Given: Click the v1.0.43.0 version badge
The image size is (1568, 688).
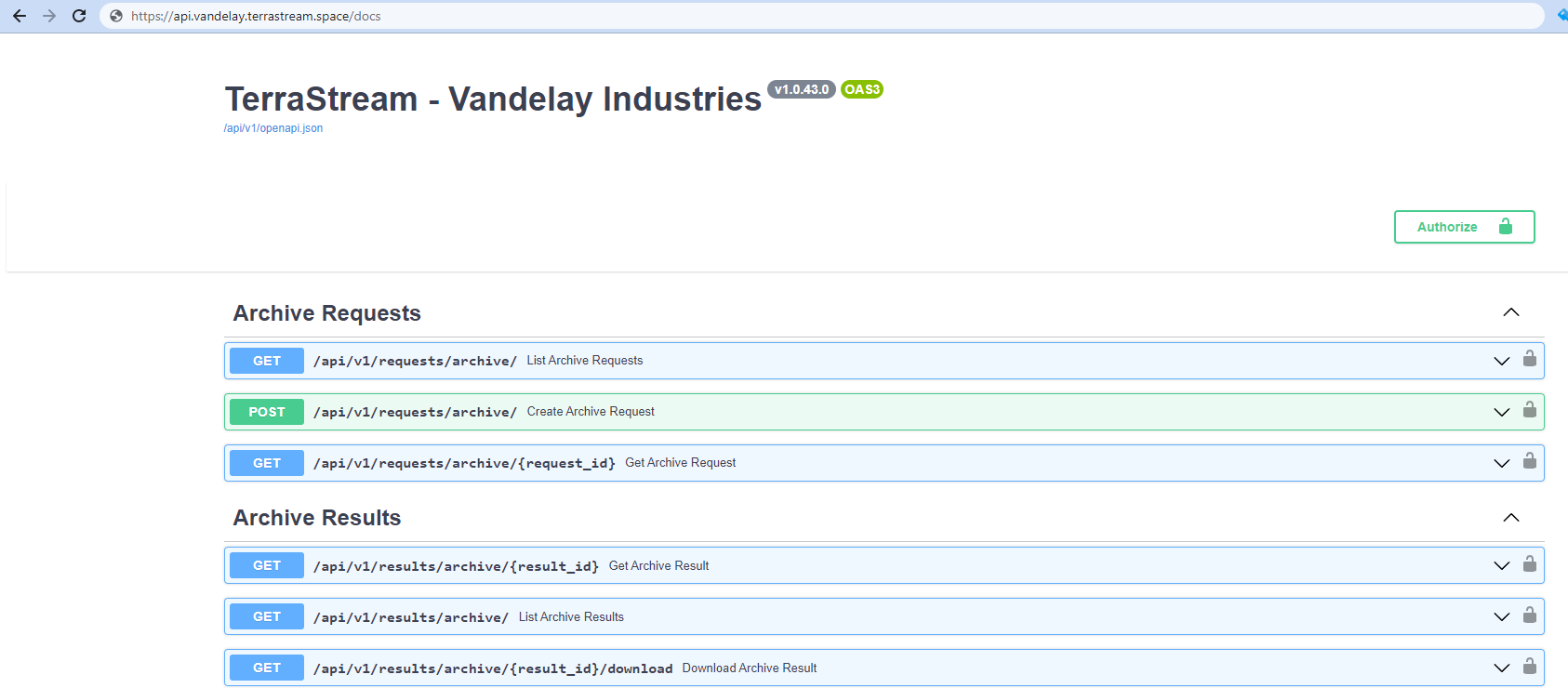Looking at the screenshot, I should pyautogui.click(x=802, y=89).
